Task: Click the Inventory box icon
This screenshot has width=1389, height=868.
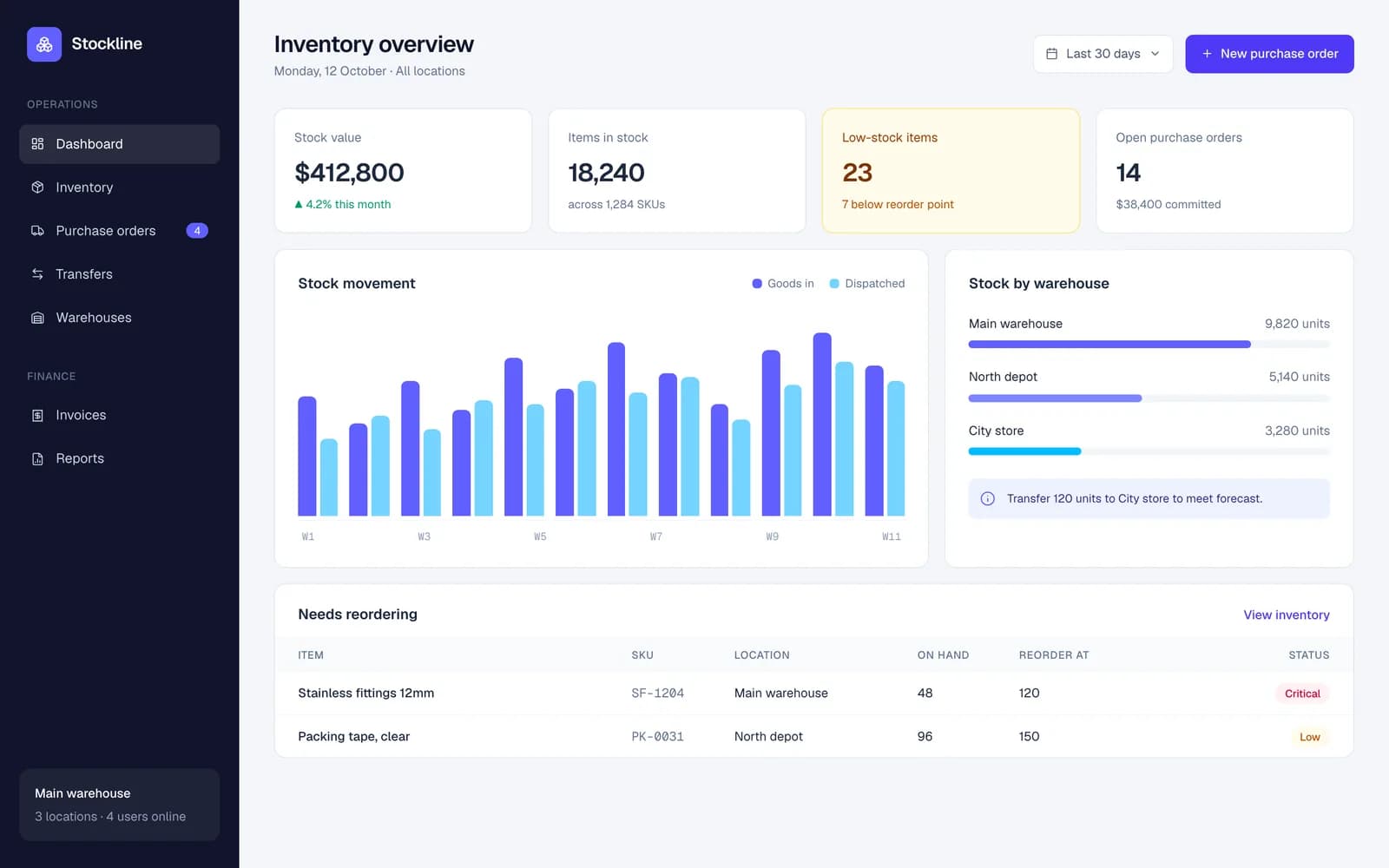Action: (37, 187)
